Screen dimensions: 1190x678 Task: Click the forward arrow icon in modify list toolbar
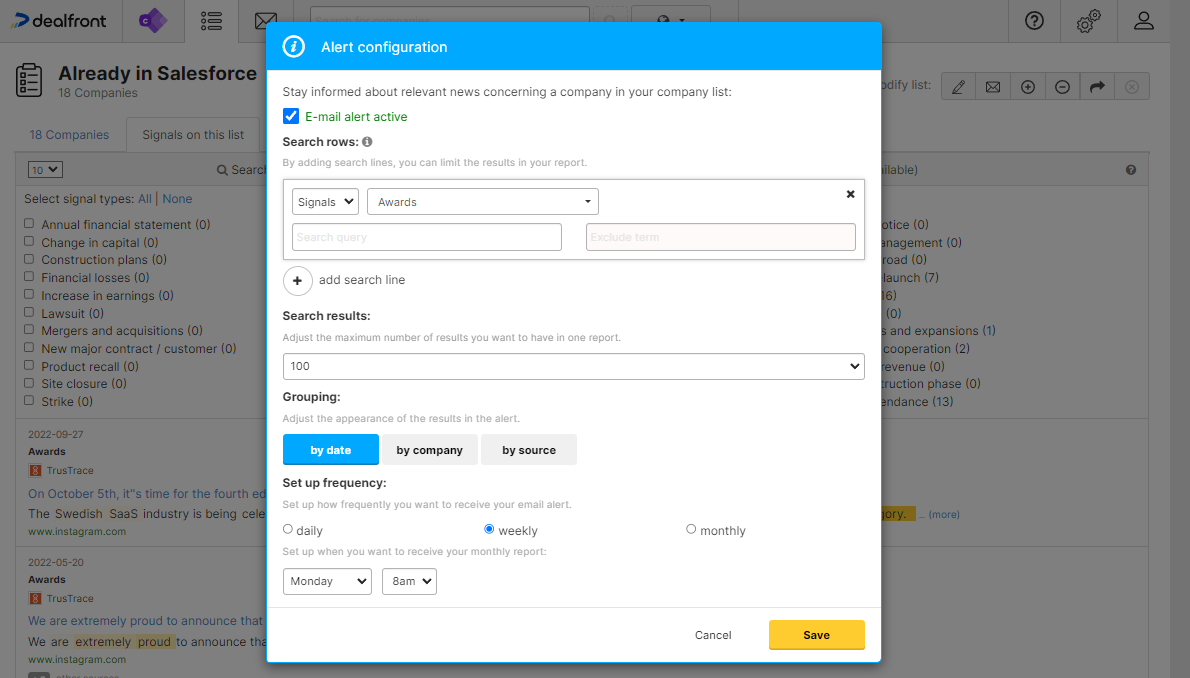(1097, 86)
